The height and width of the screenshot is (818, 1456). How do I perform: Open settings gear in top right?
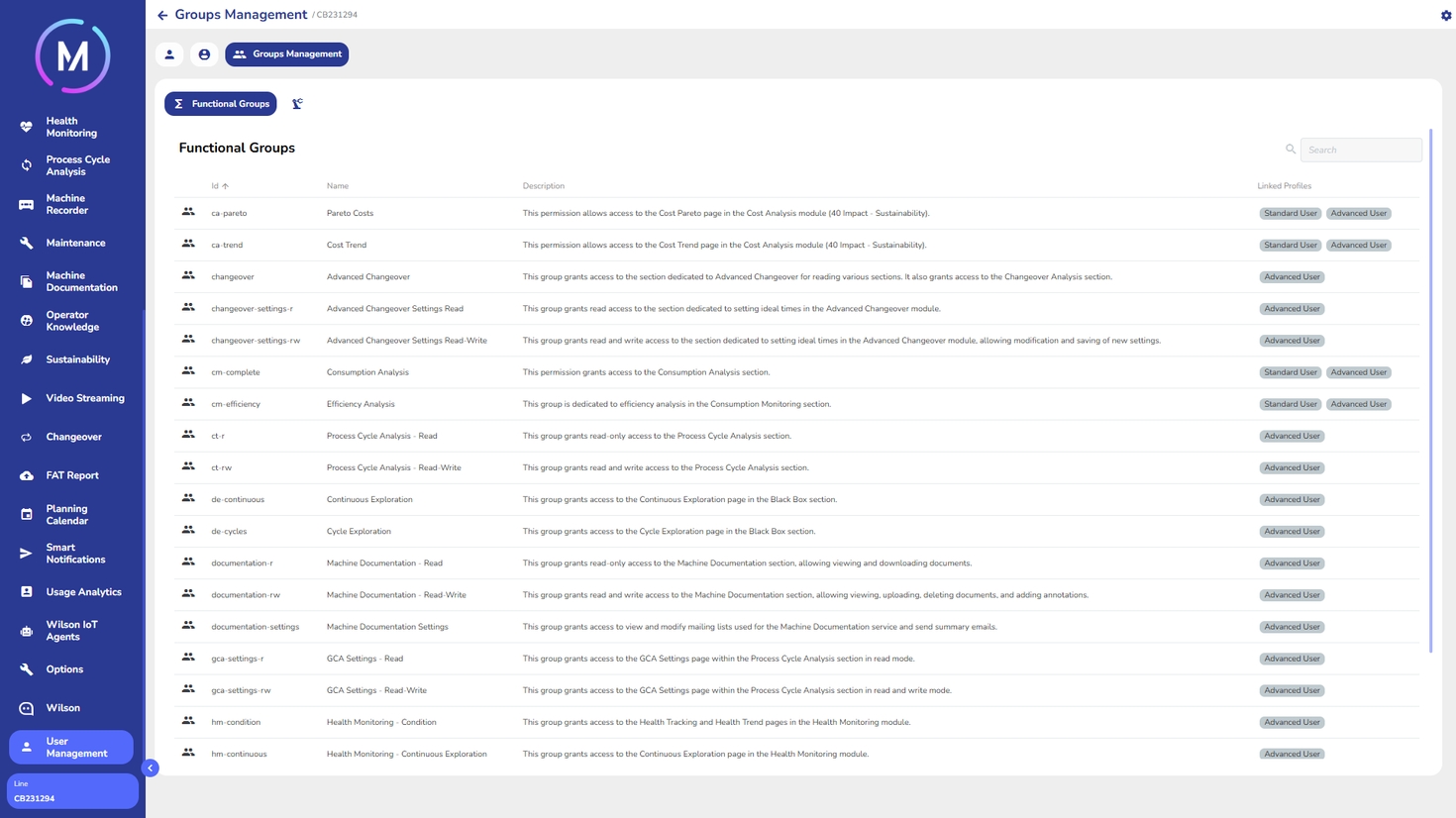(x=1445, y=16)
